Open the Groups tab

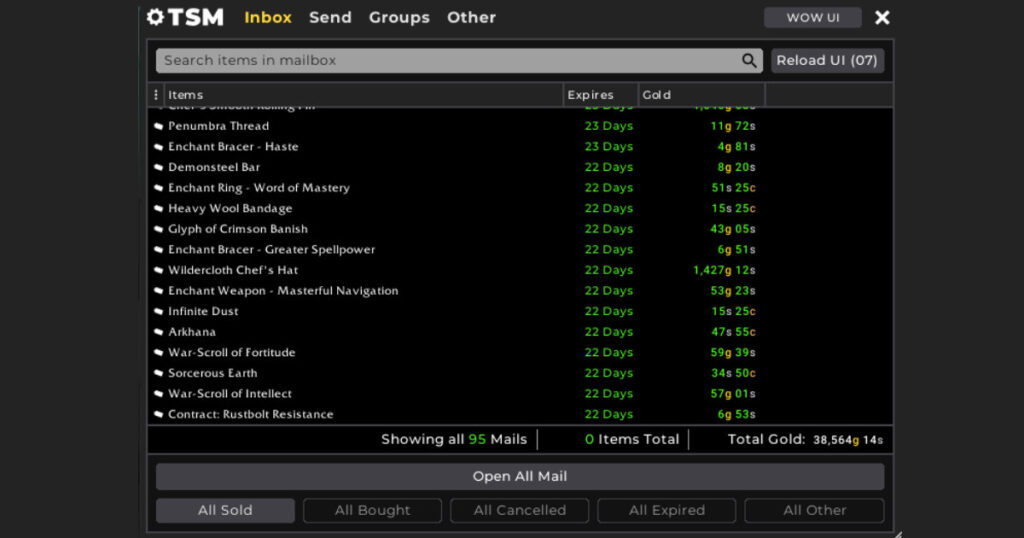pos(399,17)
